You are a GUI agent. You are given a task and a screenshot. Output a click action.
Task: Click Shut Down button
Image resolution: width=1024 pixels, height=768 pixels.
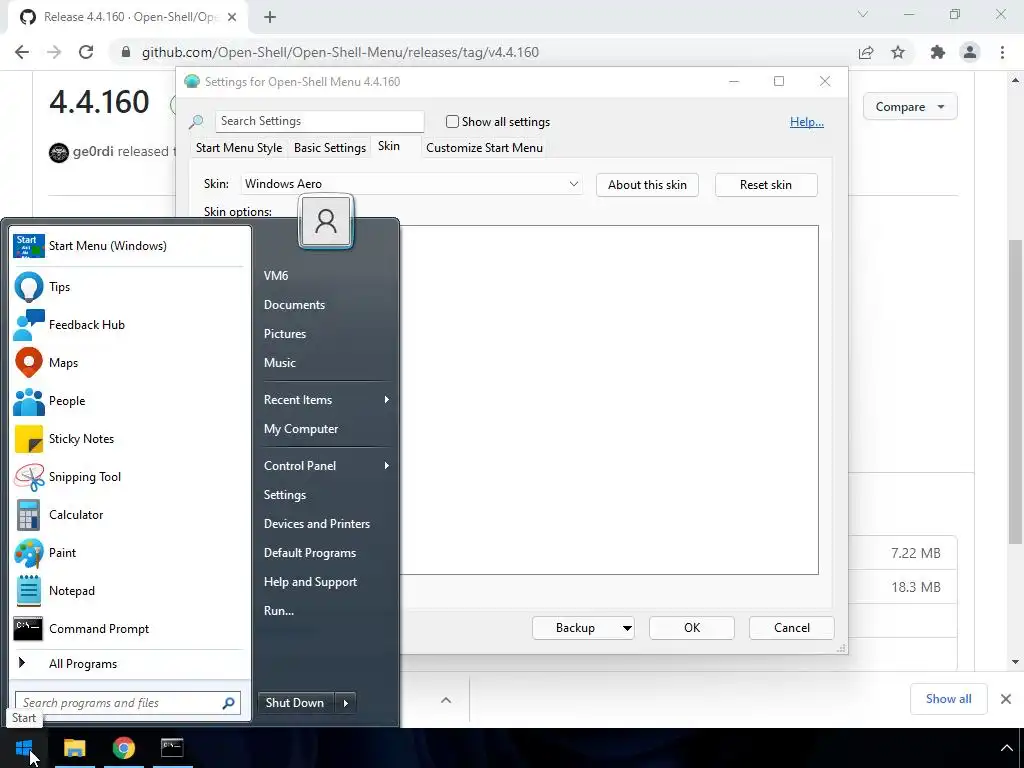(296, 703)
